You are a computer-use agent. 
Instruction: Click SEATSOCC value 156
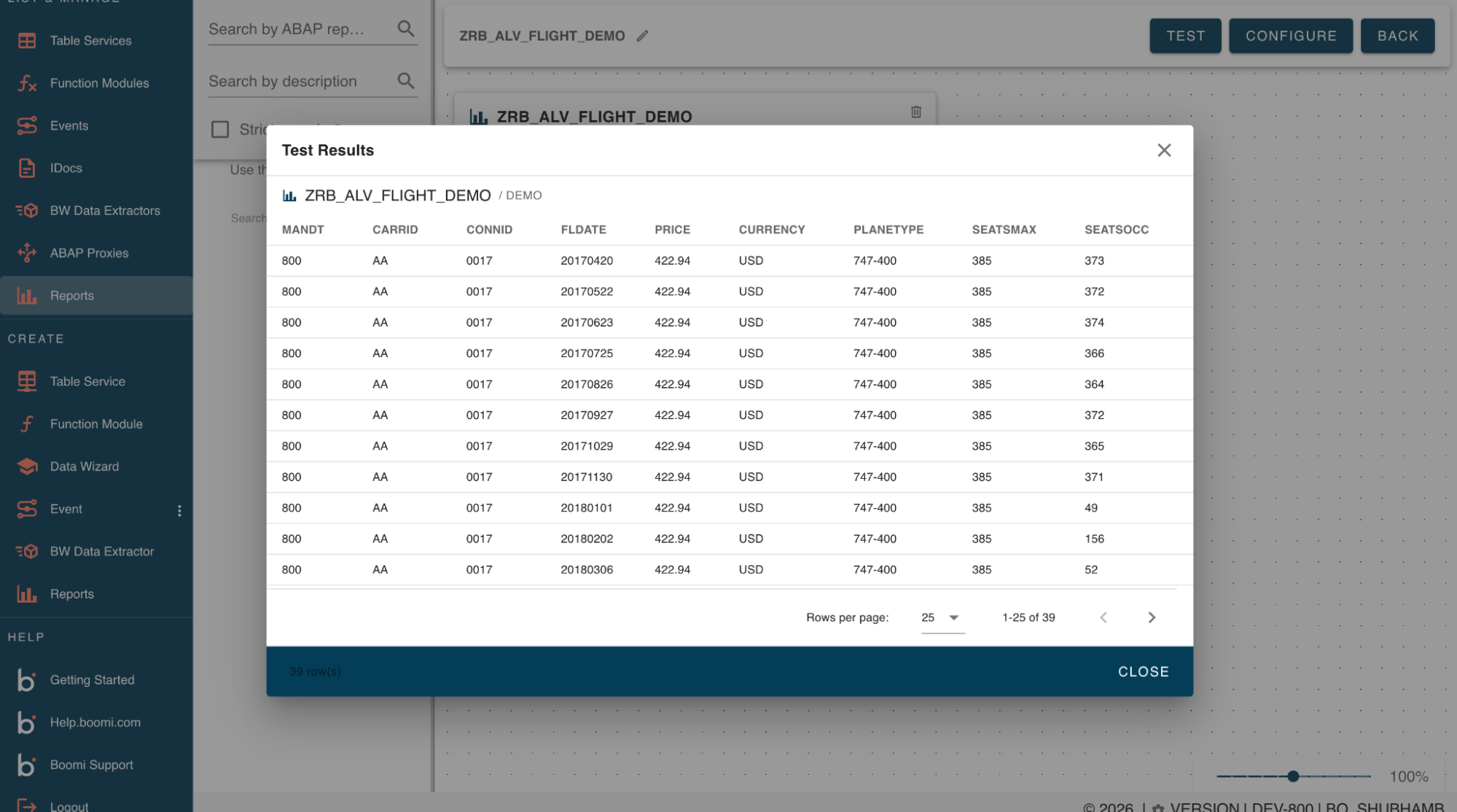pos(1094,539)
